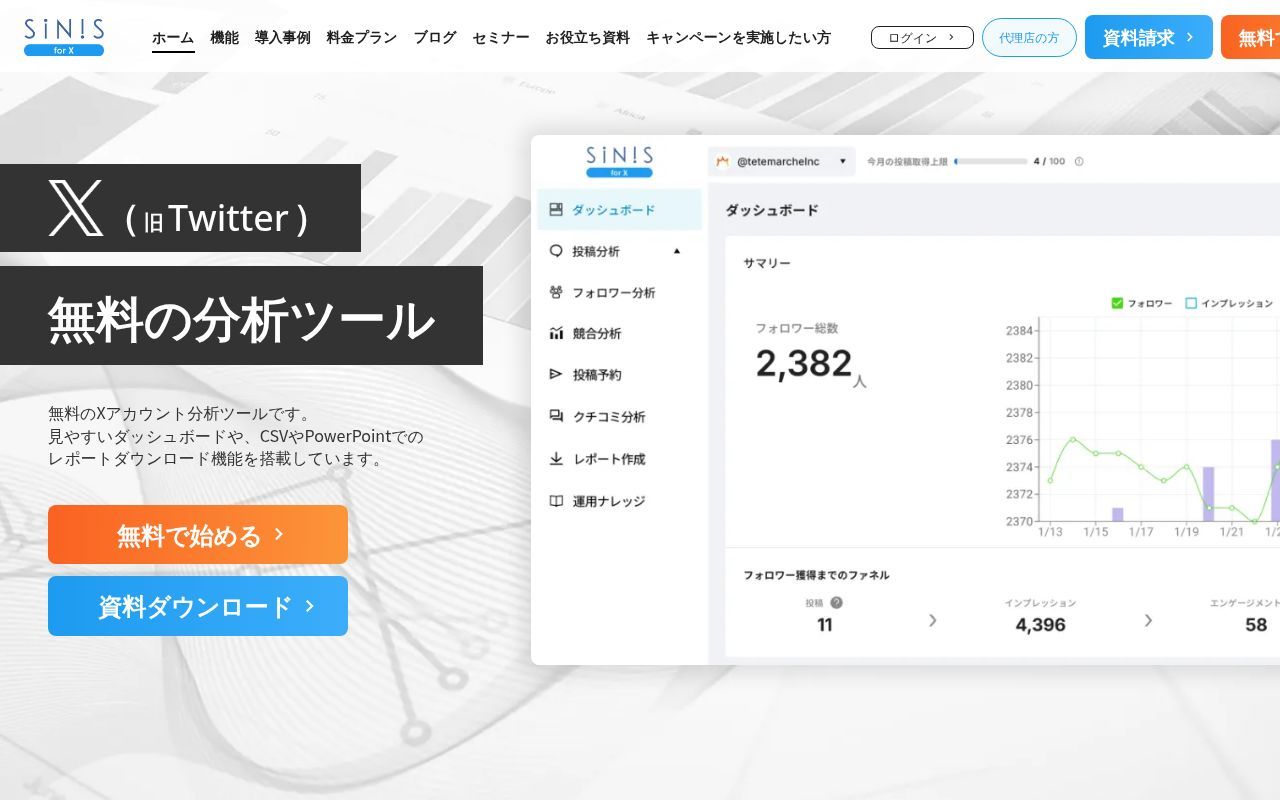Viewport: 1280px width, 800px height.
Task: Click the arrow on 無料で始める button
Action: point(278,534)
